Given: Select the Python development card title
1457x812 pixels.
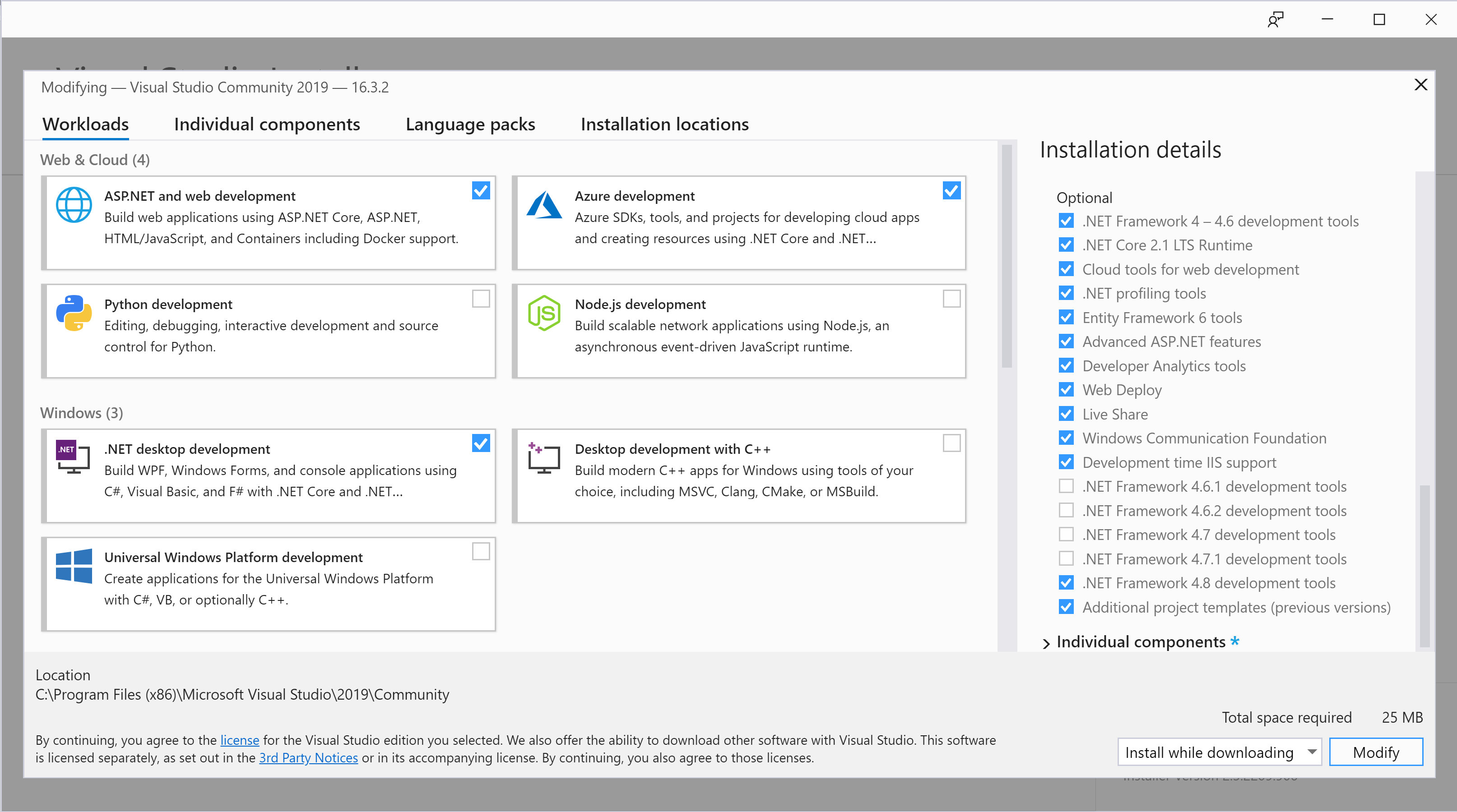Looking at the screenshot, I should 168,304.
